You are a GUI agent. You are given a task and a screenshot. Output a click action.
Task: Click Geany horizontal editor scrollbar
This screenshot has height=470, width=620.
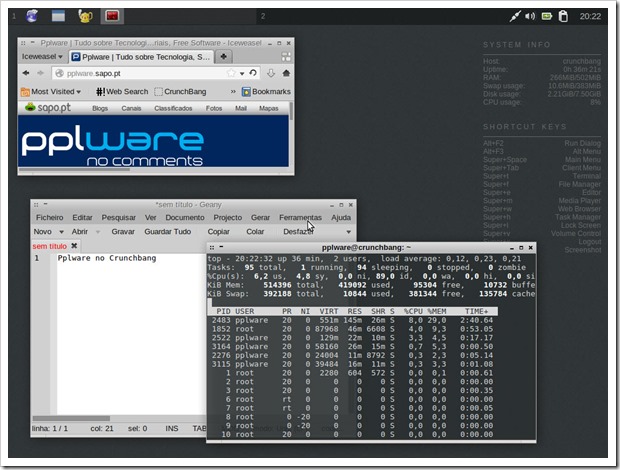(71, 418)
